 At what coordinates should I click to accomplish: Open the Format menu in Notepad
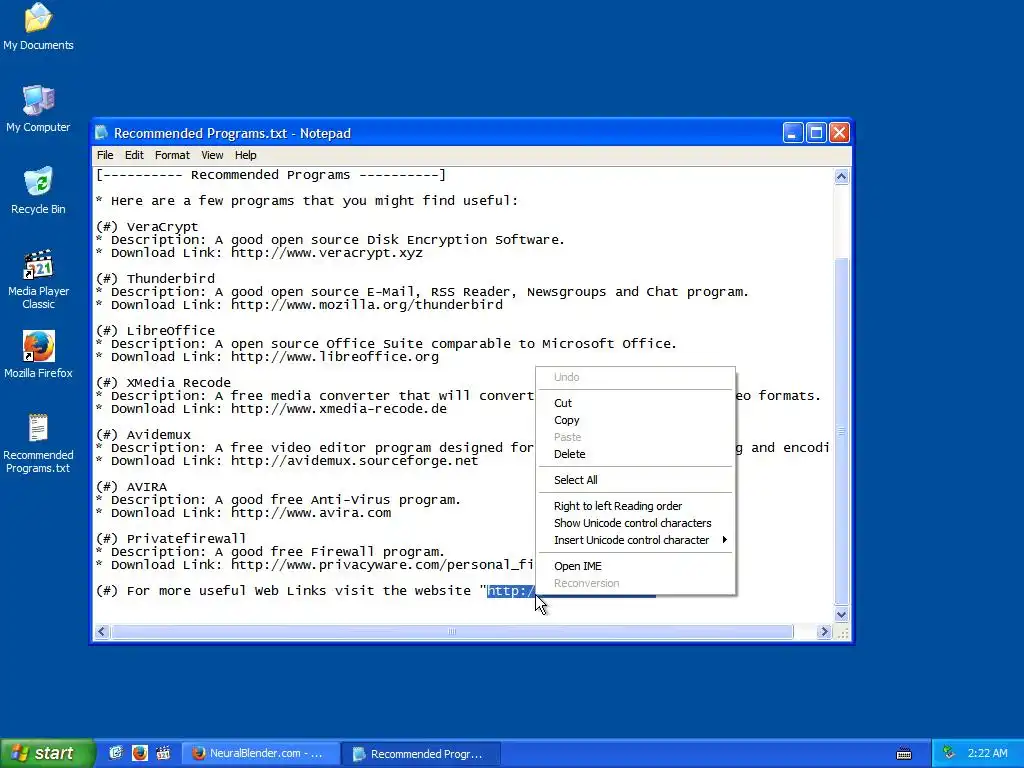(172, 155)
